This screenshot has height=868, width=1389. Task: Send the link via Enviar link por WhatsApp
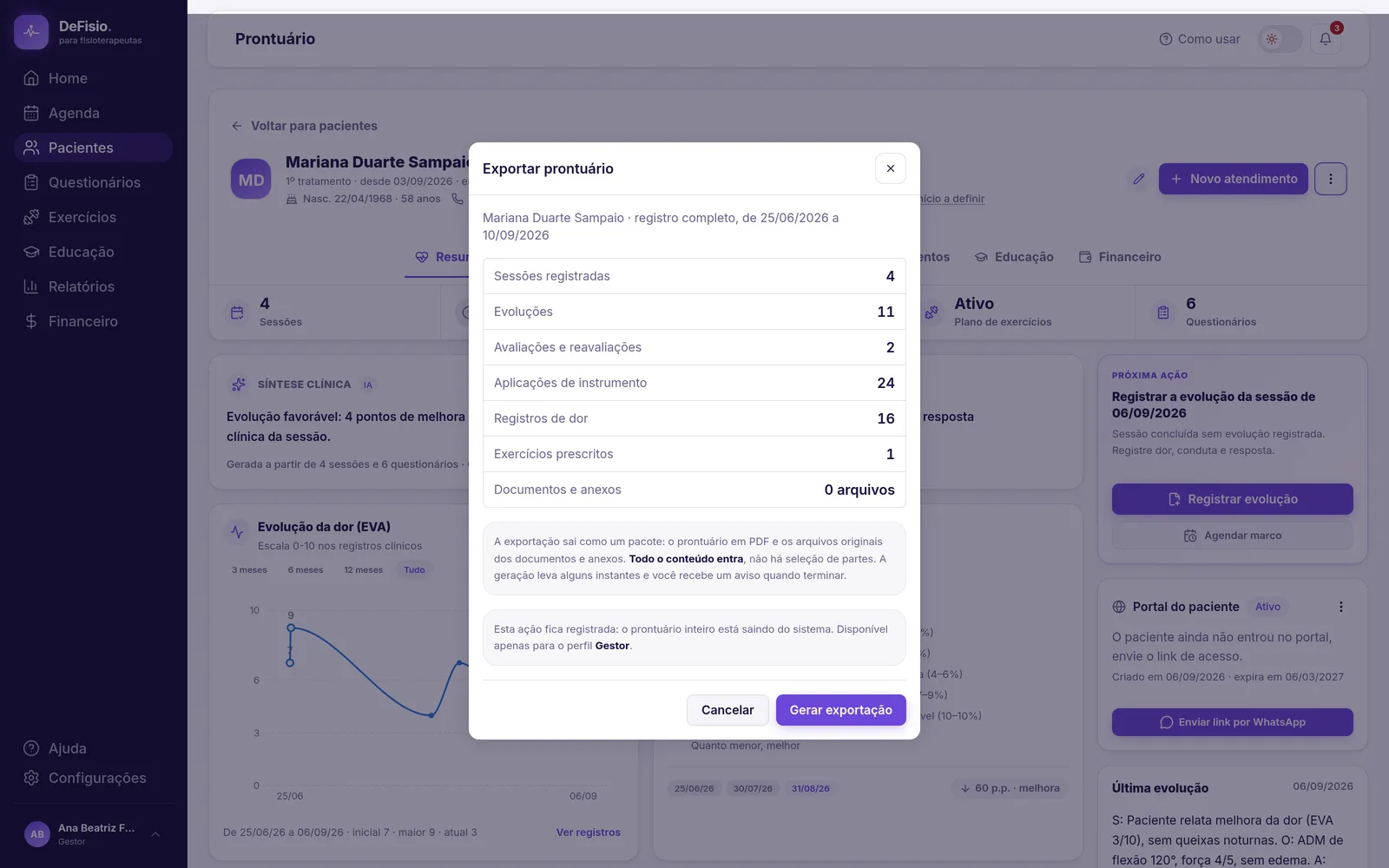(x=1233, y=722)
